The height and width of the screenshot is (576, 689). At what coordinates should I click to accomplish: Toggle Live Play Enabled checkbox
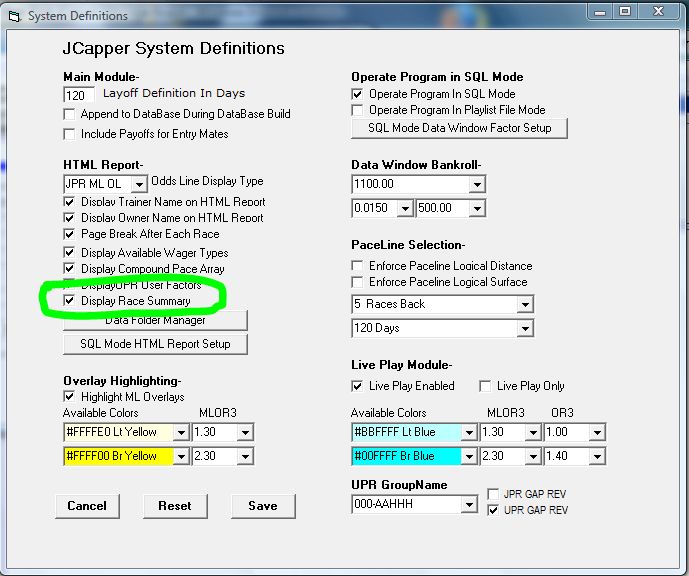tap(358, 386)
